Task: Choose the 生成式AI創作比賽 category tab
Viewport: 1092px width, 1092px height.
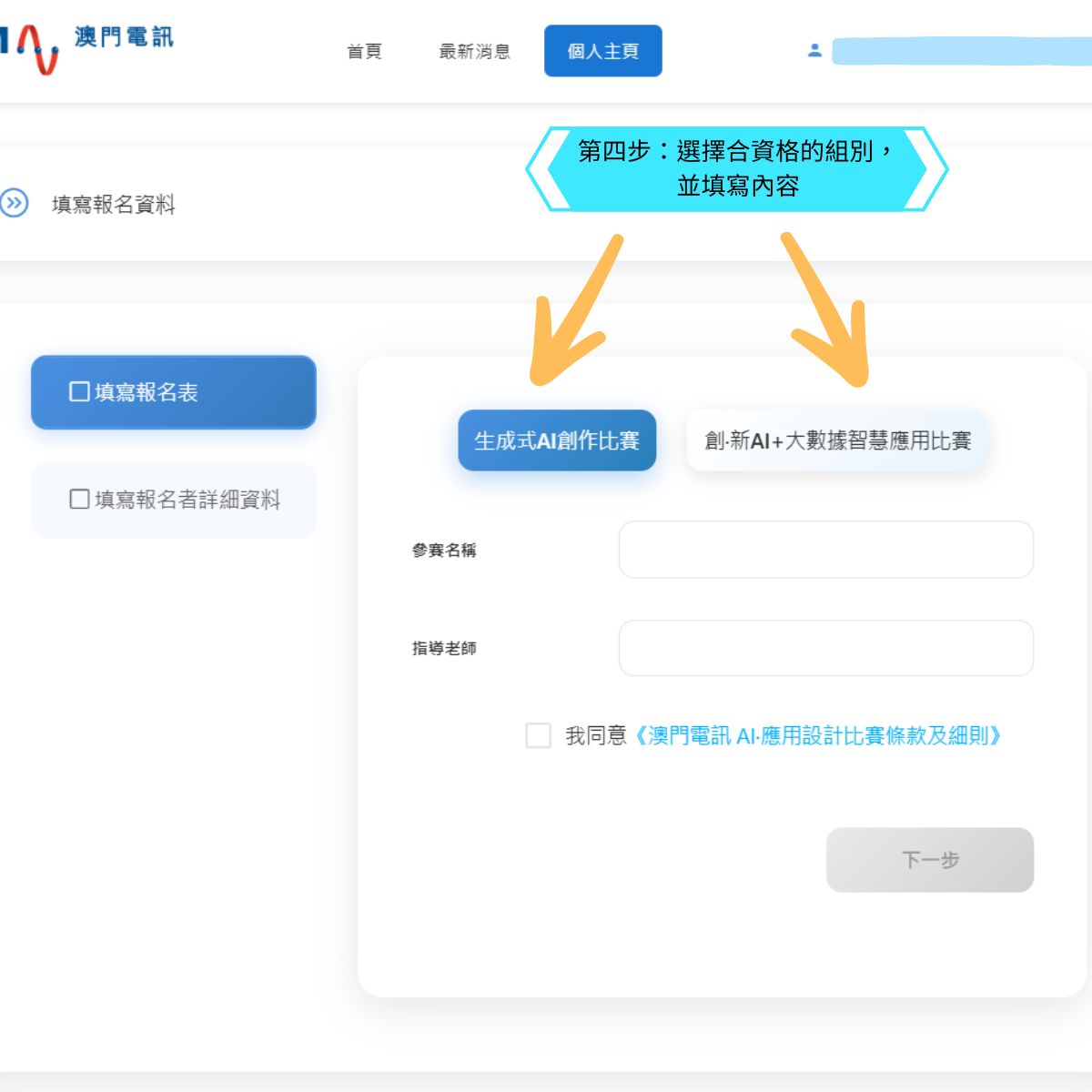Action: [557, 440]
